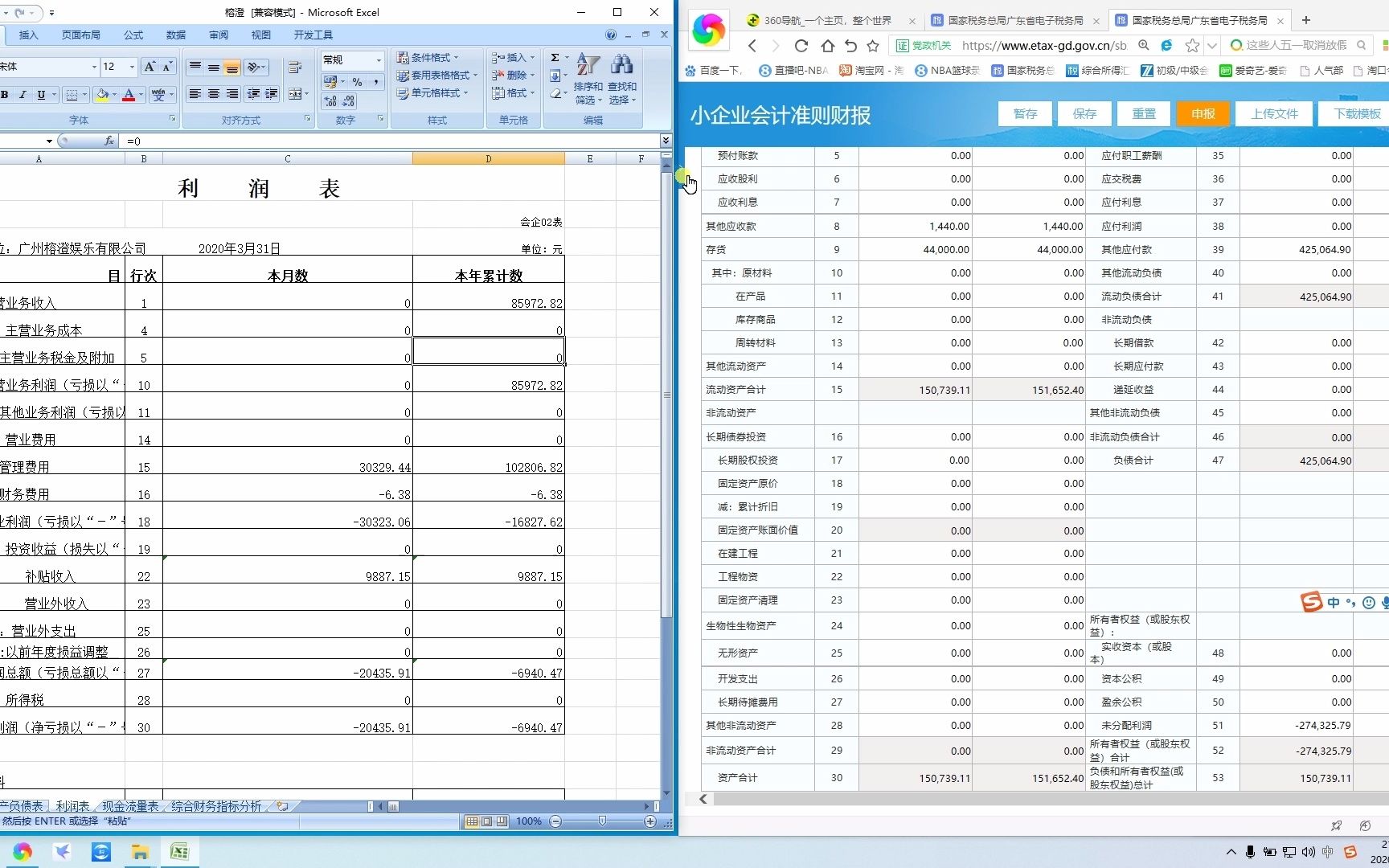Click the increase decimal icon
Screen dimensions: 1389x868
click(x=330, y=100)
